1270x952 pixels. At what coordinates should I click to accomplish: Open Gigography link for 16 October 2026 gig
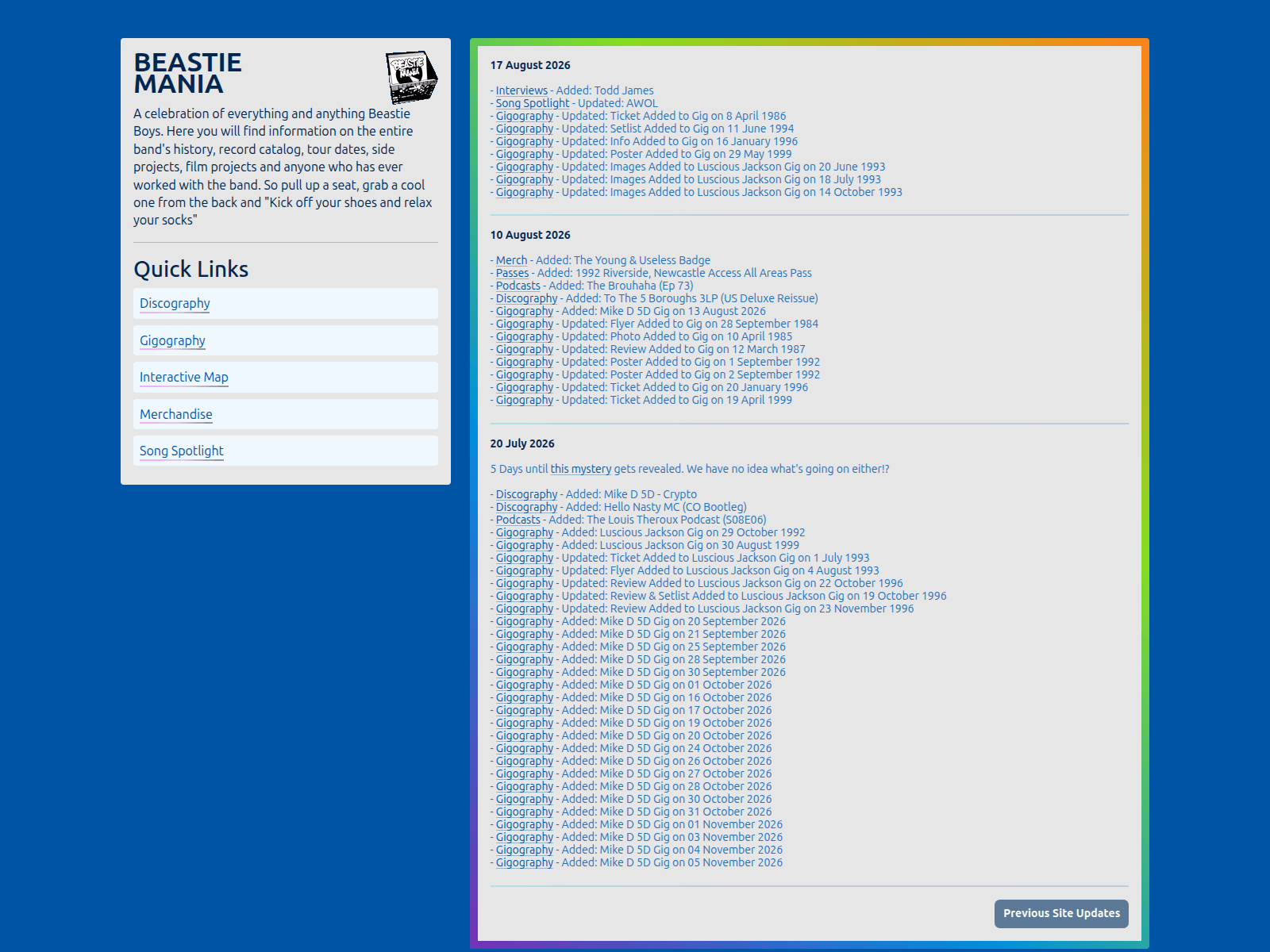coord(525,697)
